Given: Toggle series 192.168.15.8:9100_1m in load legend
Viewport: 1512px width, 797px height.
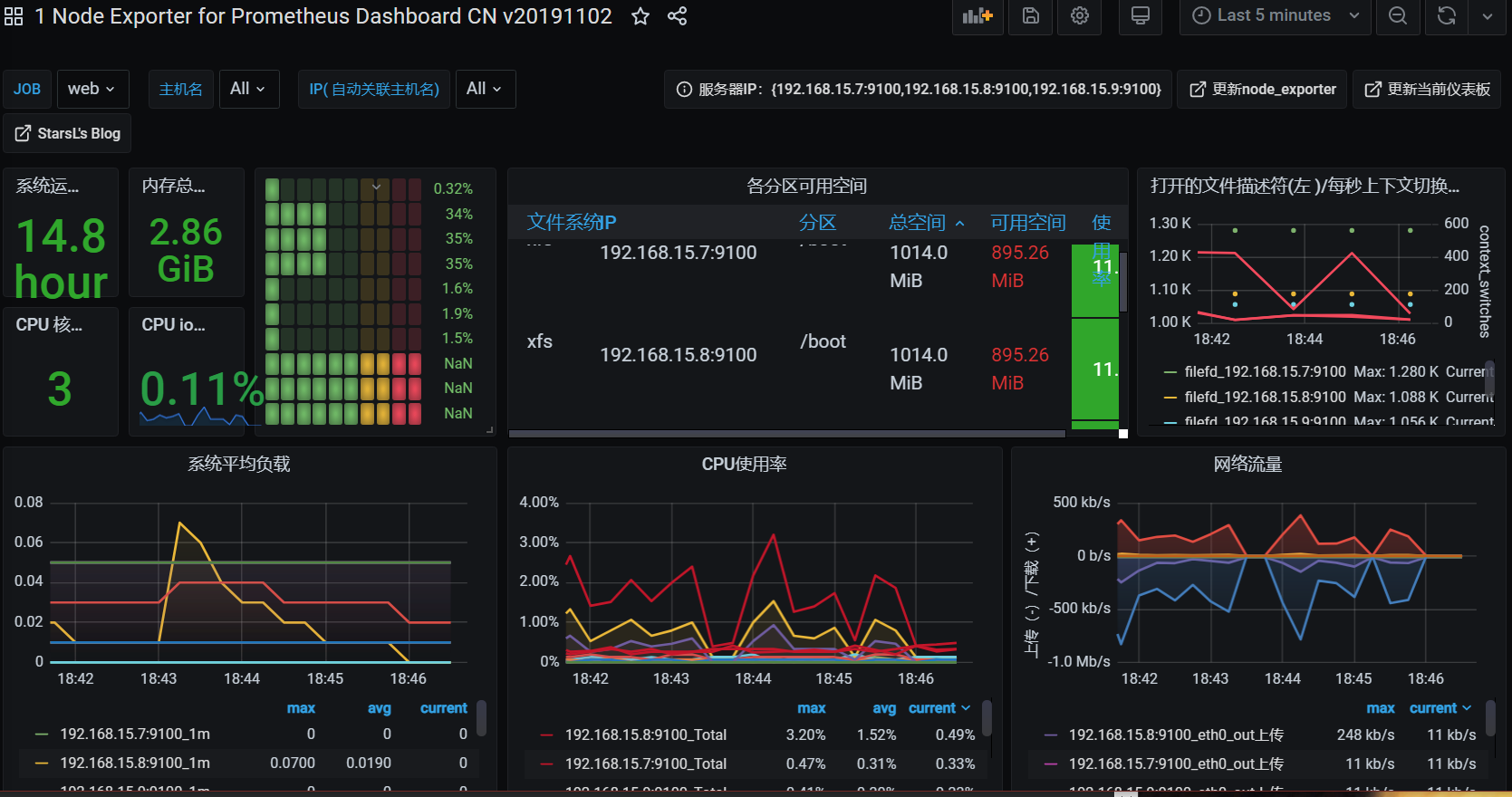Looking at the screenshot, I should pyautogui.click(x=135, y=763).
